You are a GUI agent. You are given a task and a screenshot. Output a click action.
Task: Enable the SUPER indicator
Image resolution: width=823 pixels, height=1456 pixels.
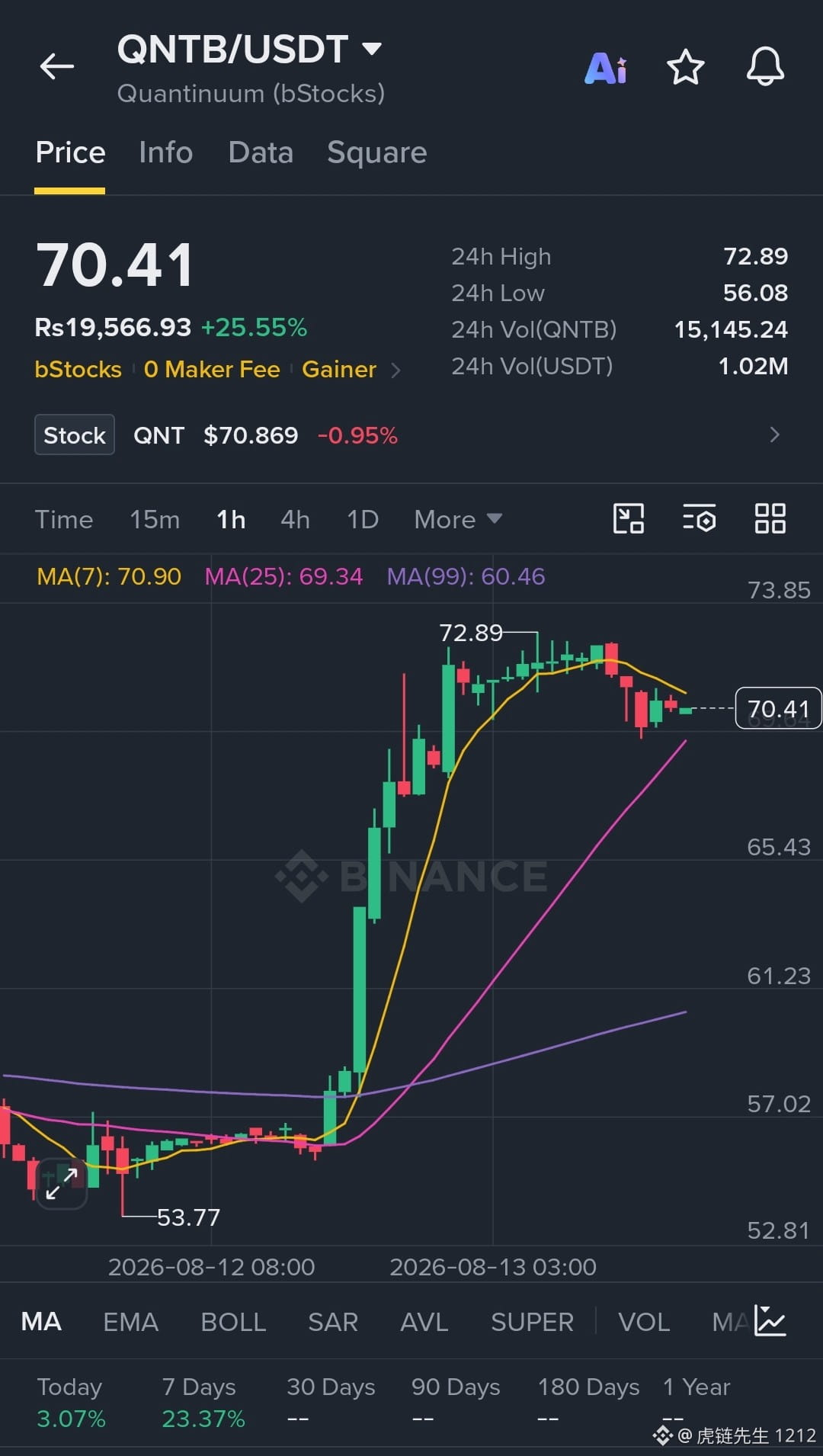(x=532, y=1322)
